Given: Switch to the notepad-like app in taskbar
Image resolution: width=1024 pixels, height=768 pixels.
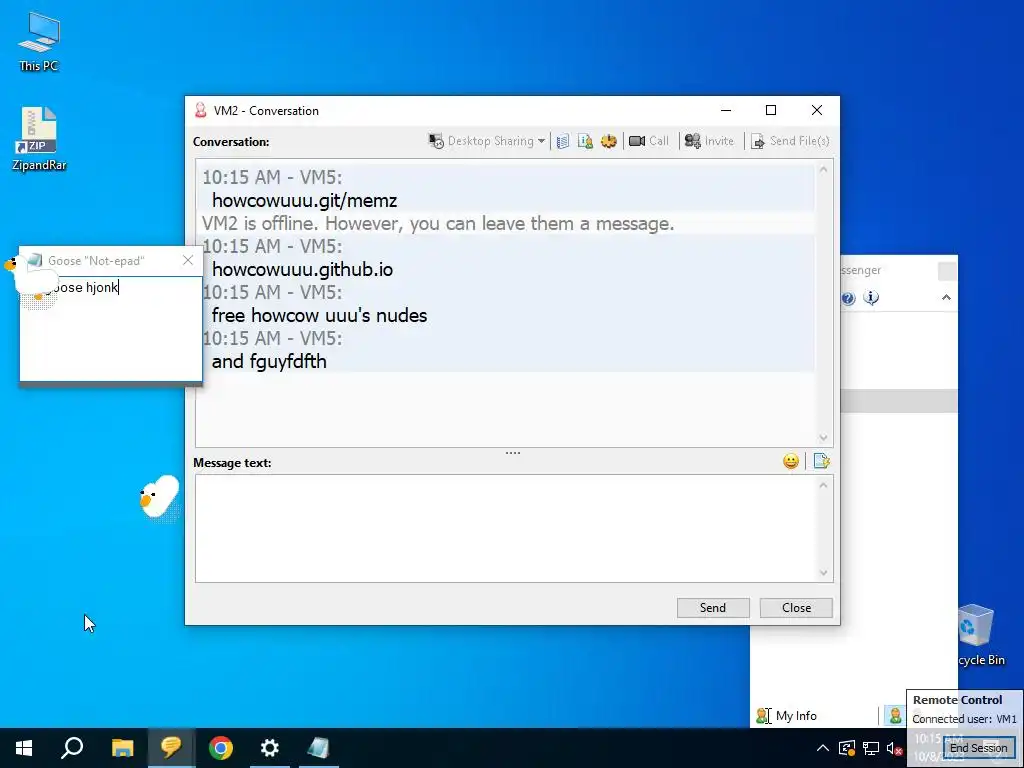Looking at the screenshot, I should (319, 748).
